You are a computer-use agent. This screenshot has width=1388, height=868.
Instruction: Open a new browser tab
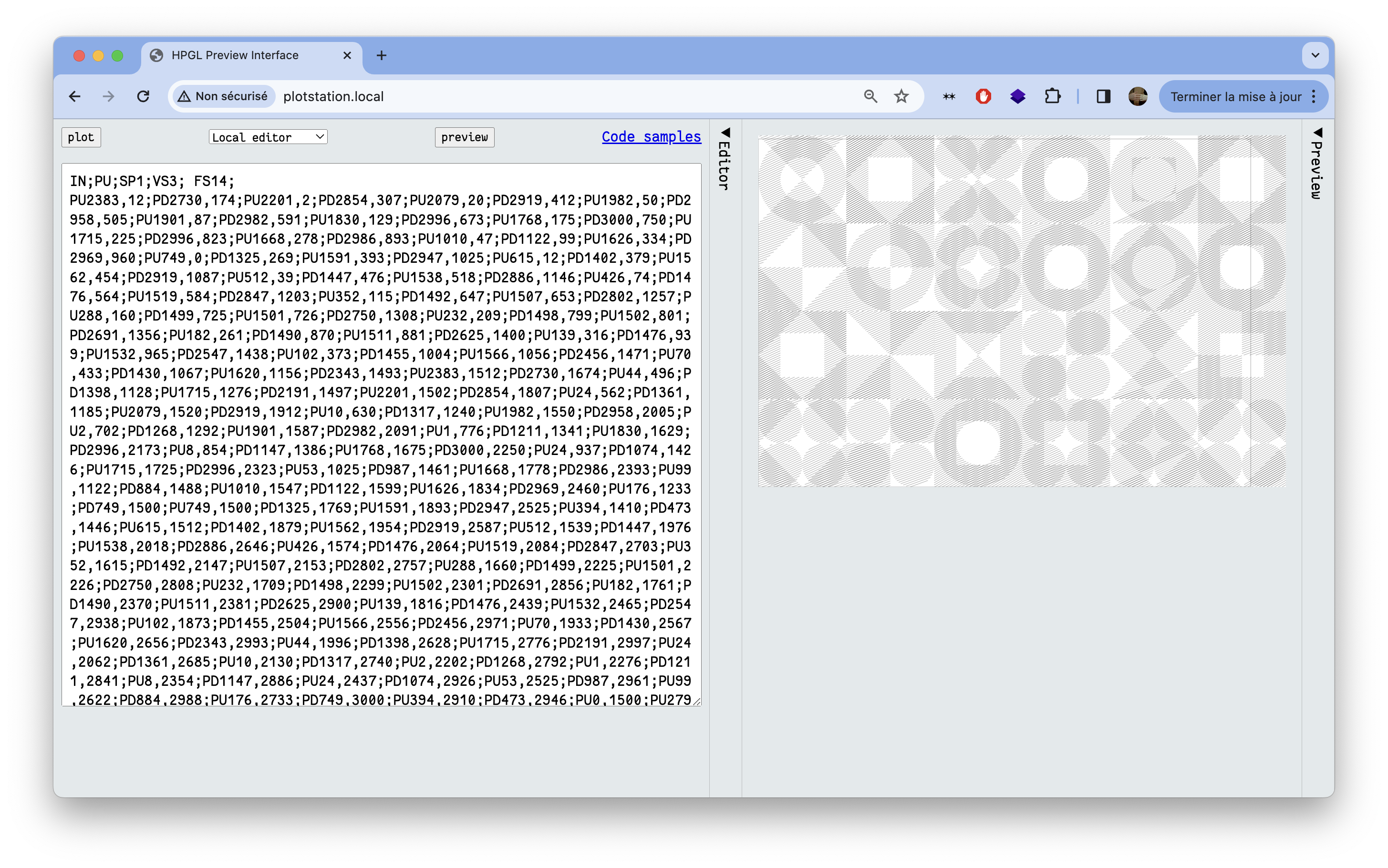coord(381,56)
